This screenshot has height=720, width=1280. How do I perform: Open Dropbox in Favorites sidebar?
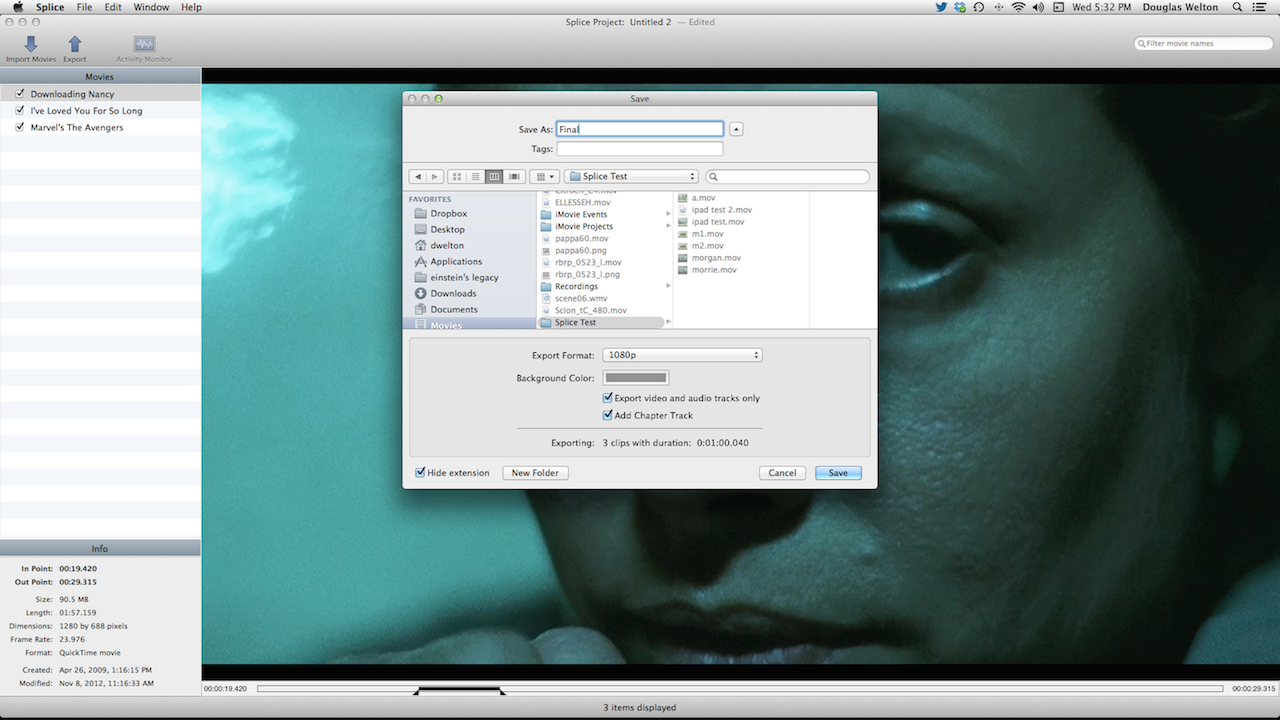[x=448, y=213]
